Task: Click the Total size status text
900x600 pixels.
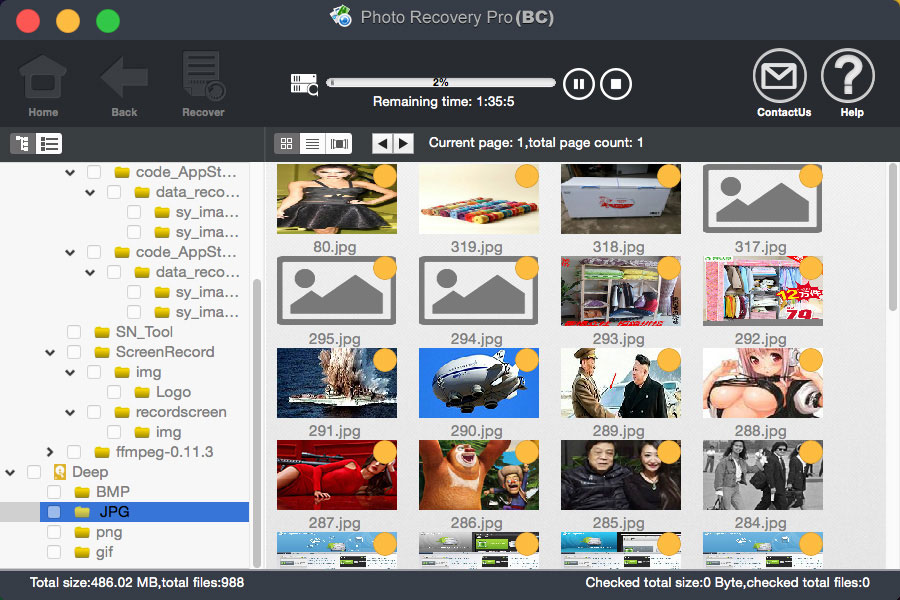Action: 137,583
